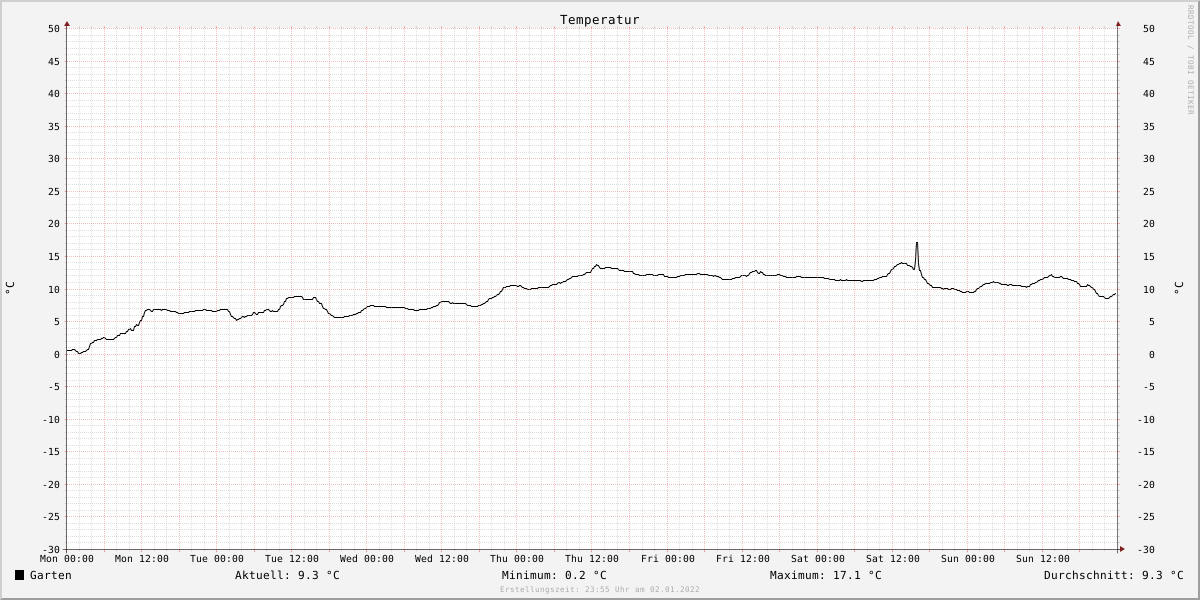Click the 'Sat 12:00' time axis label

pyautogui.click(x=893, y=559)
